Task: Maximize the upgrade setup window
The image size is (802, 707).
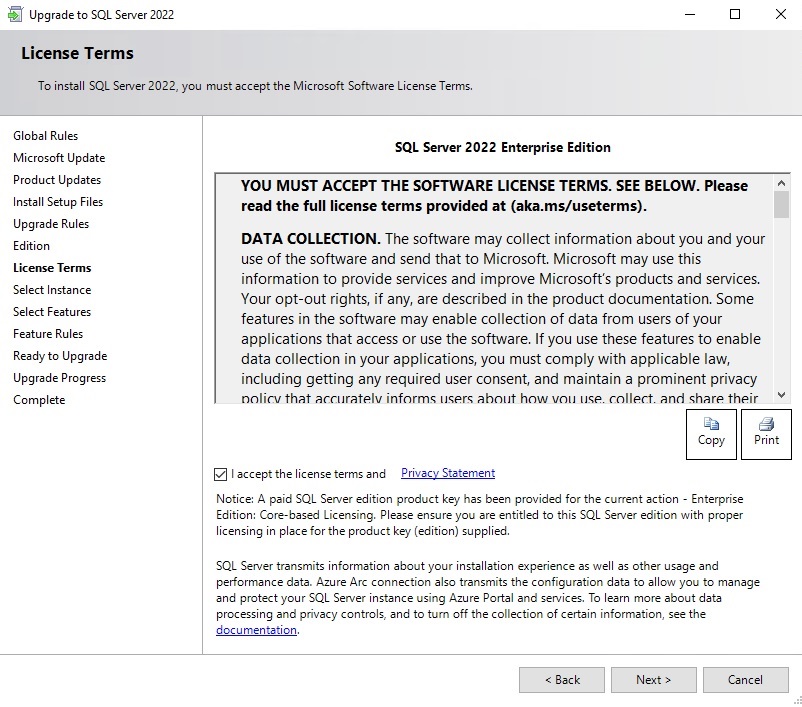Action: click(x=735, y=15)
